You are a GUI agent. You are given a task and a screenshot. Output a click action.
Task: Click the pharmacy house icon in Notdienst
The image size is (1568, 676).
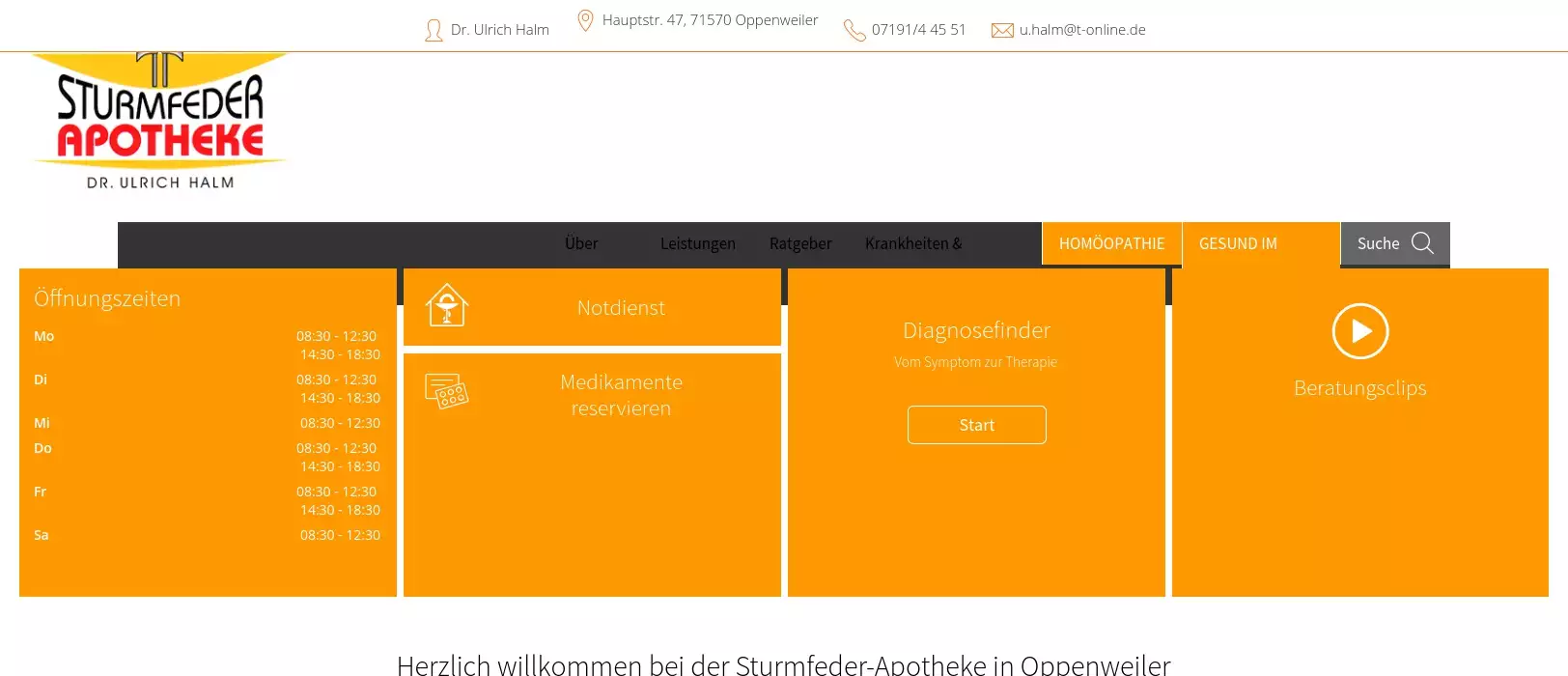click(x=447, y=305)
